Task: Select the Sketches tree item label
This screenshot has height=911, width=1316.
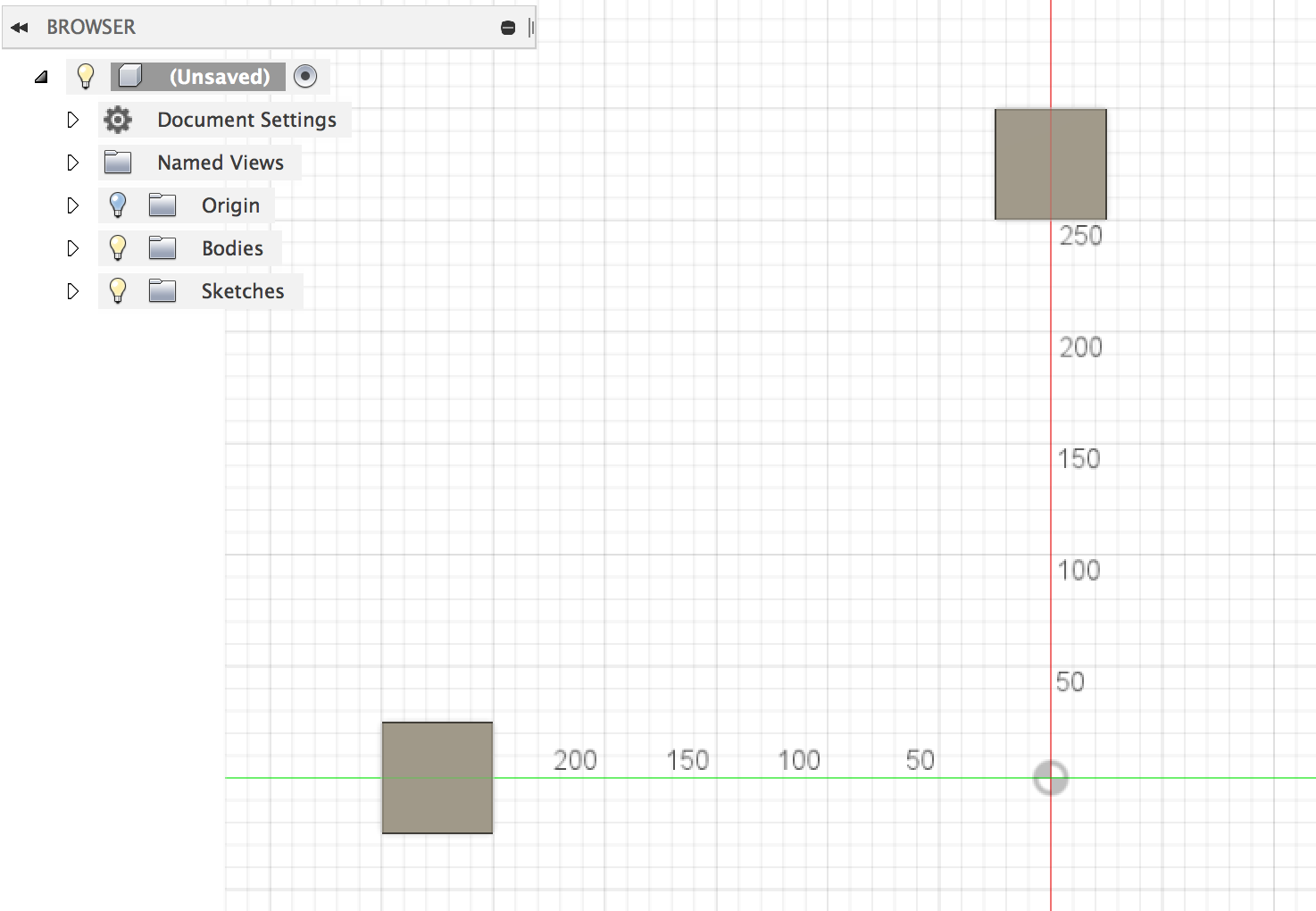Action: pos(243,291)
